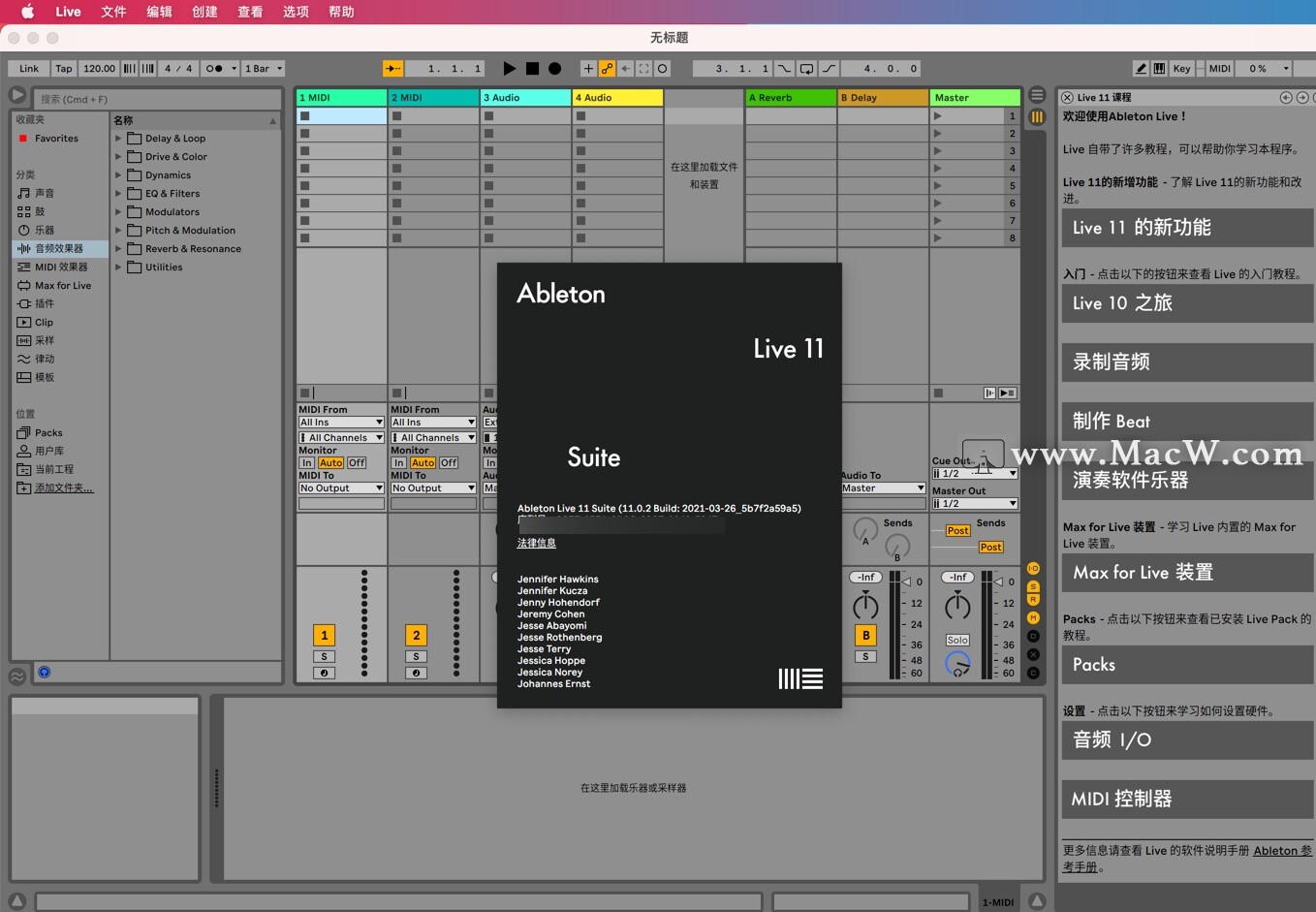Click the Stop All Clips square
The width and height of the screenshot is (1316, 912).
938,393
